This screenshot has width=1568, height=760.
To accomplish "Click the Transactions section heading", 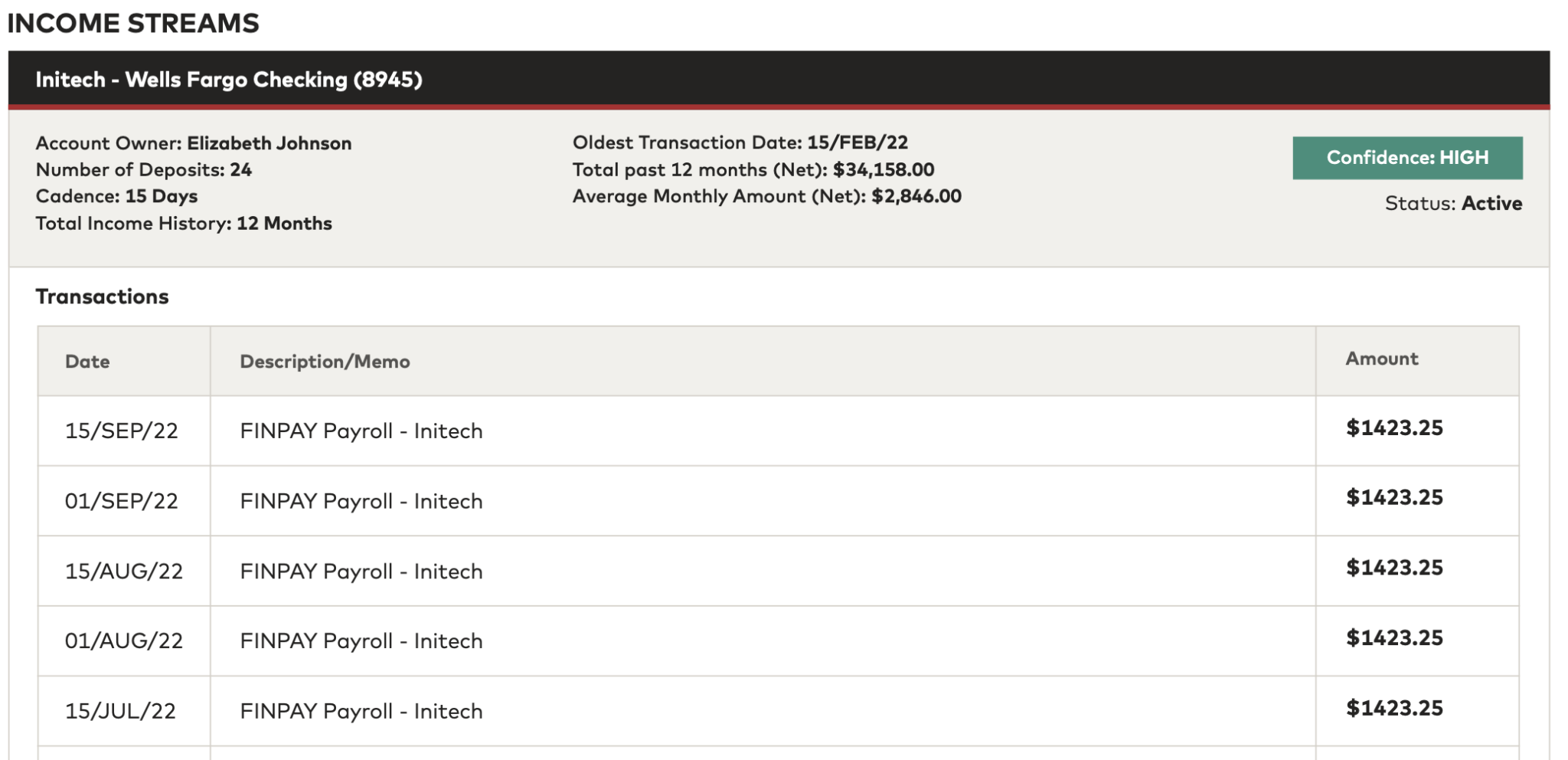I will pyautogui.click(x=102, y=296).
